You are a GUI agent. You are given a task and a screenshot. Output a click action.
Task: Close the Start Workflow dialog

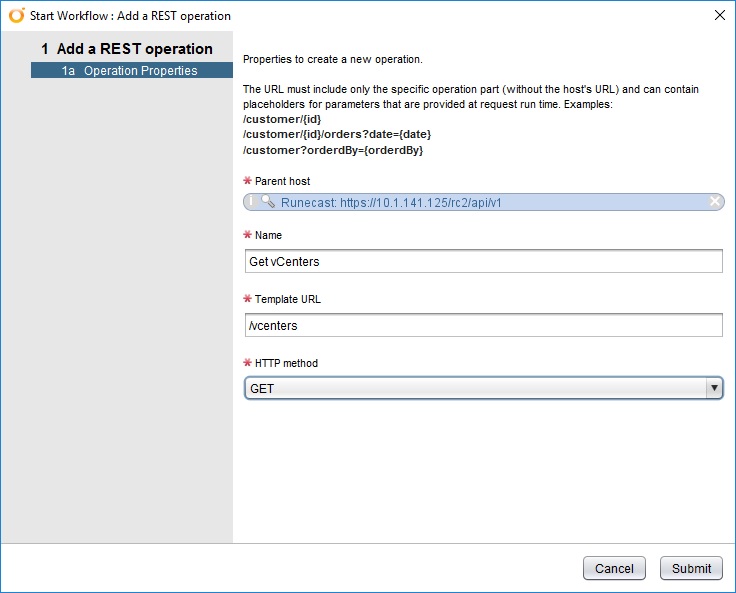point(720,15)
